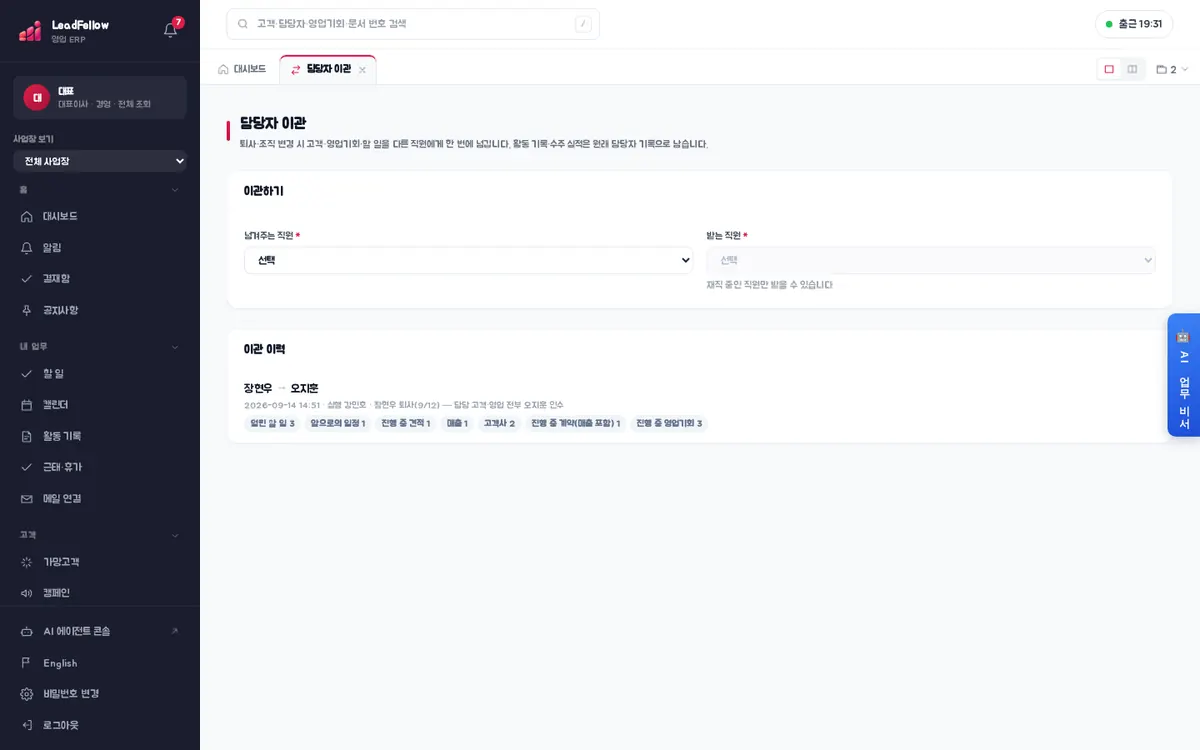This screenshot has width=1200, height=750.
Task: Click the 근태·휴가 check icon
Action: pyautogui.click(x=27, y=467)
